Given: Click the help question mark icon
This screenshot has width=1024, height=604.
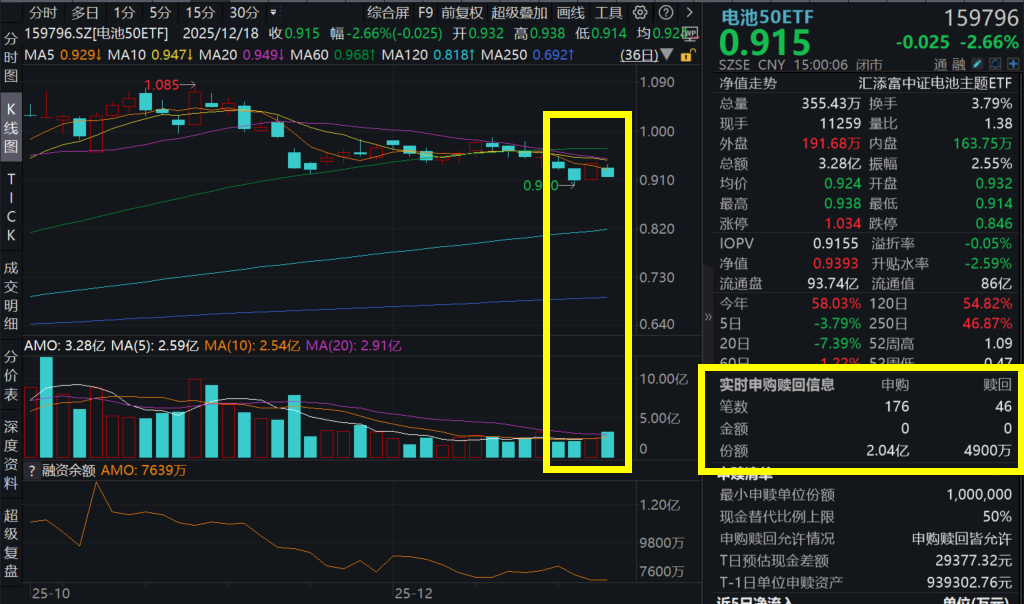Looking at the screenshot, I should [666, 13].
